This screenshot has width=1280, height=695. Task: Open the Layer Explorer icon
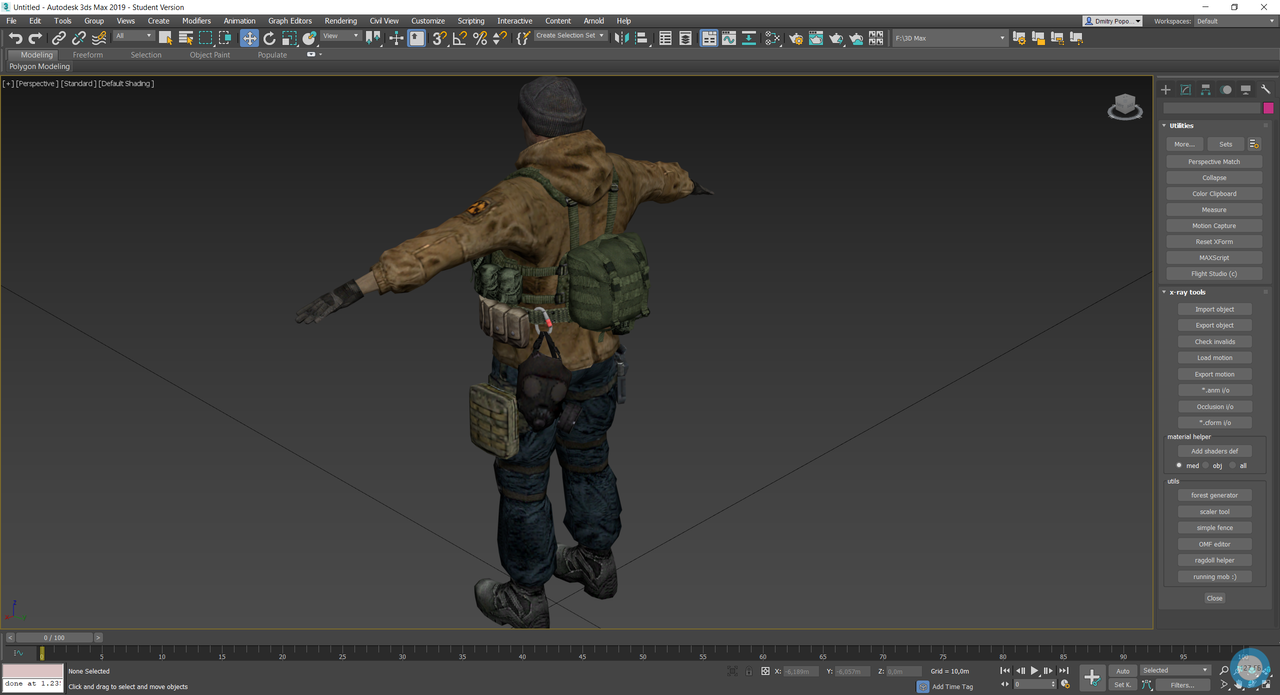pos(685,38)
